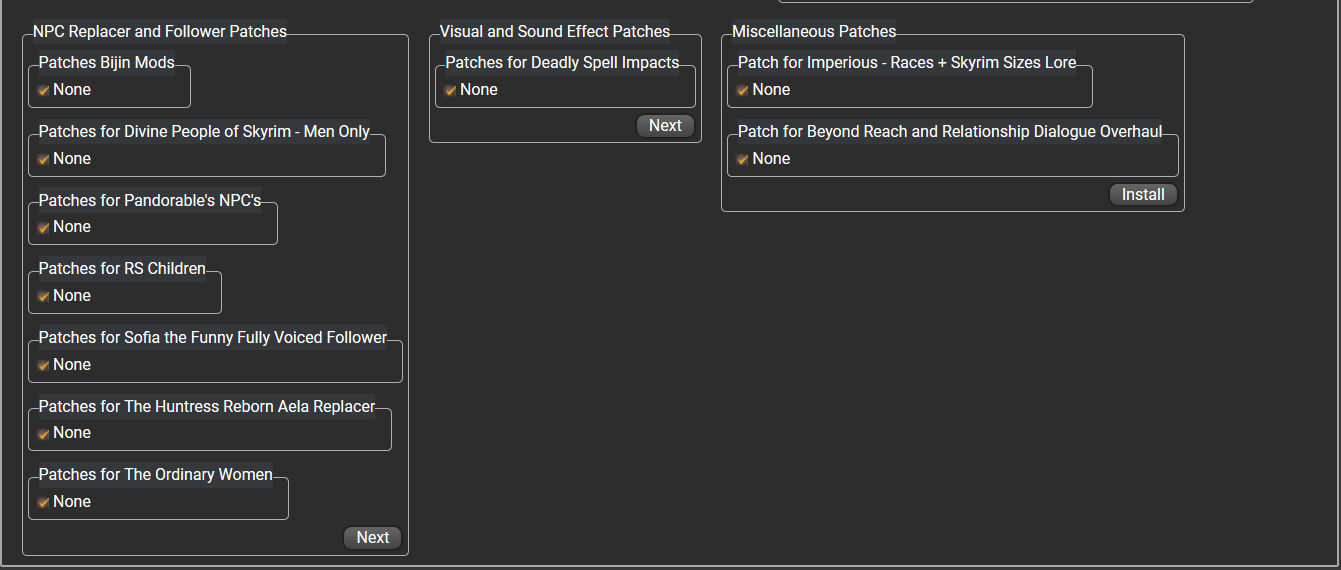Toggle None for Beyond Reach Relationship Dialogue patch
The height and width of the screenshot is (570, 1341).
(743, 159)
